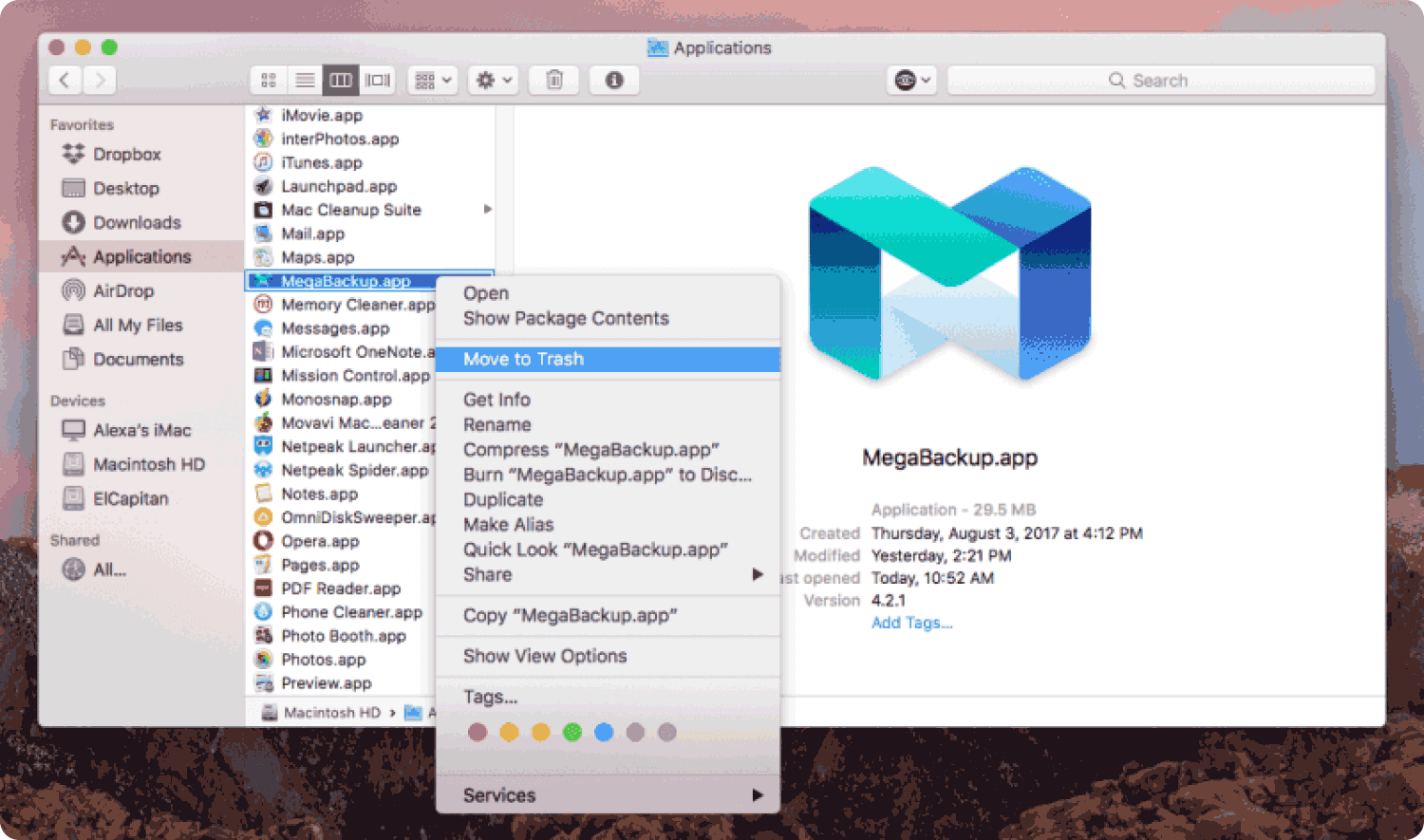Select interPhotos.app in the list
This screenshot has height=840, width=1424.
point(339,139)
